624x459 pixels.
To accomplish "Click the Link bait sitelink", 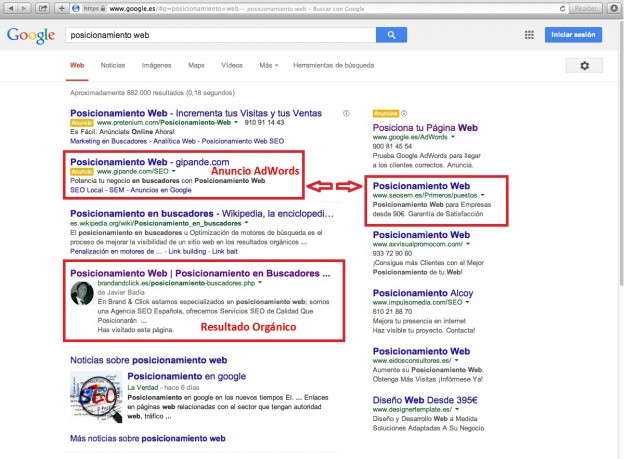I will point(225,252).
